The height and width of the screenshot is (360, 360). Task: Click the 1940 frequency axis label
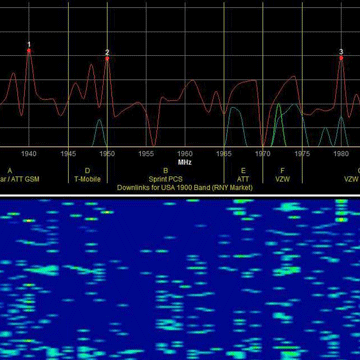tap(29, 154)
